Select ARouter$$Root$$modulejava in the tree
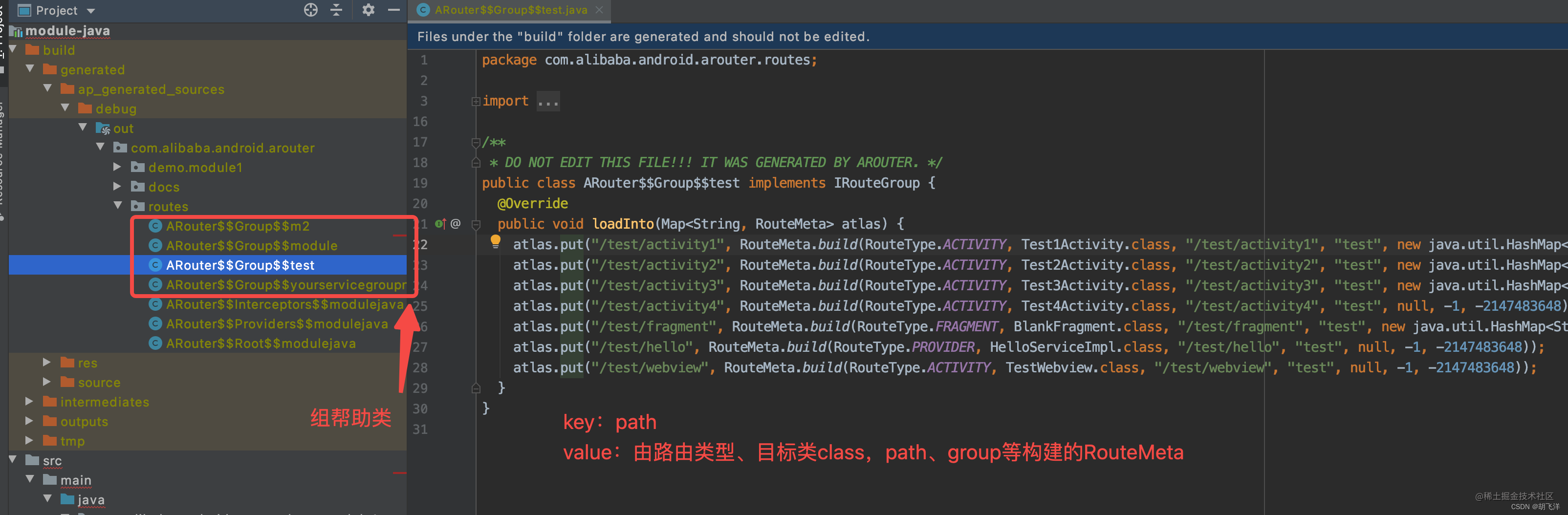1568x515 pixels. tap(261, 343)
